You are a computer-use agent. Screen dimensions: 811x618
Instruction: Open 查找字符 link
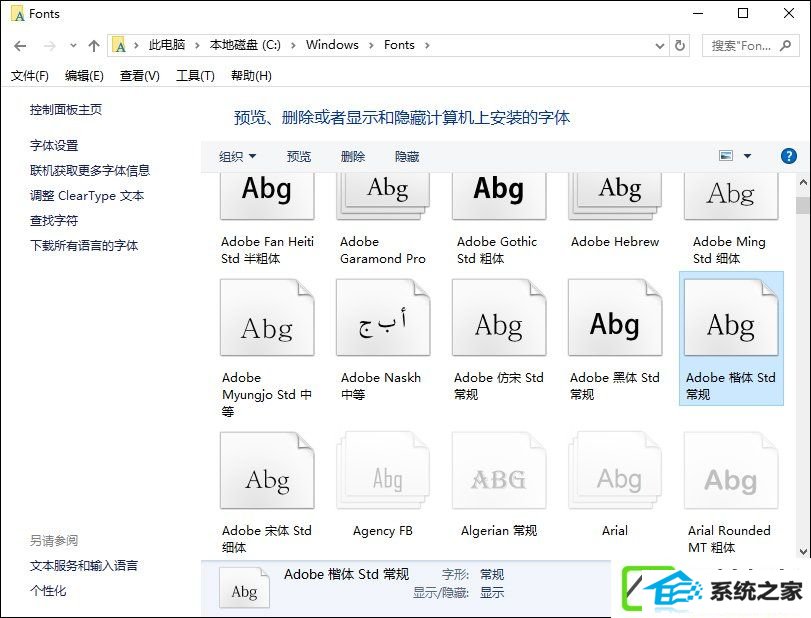coord(54,221)
